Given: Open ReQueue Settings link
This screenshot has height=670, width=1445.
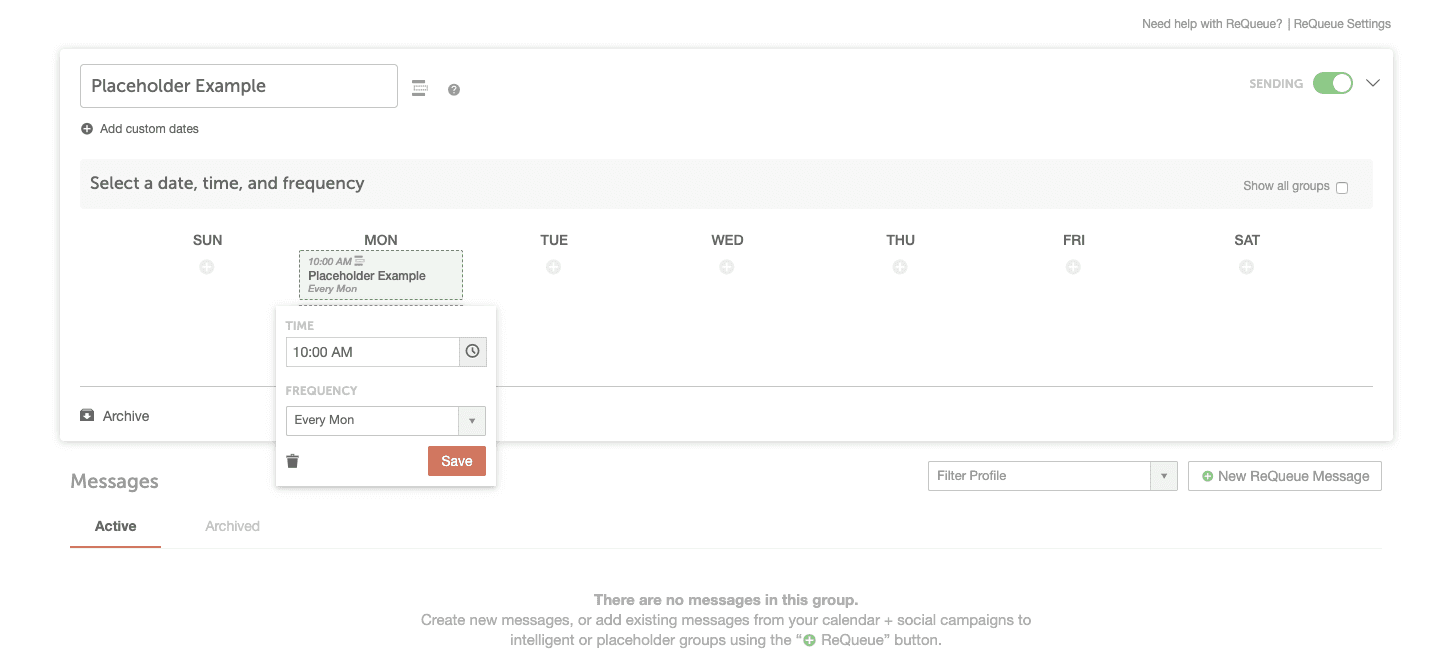Looking at the screenshot, I should coord(1342,24).
